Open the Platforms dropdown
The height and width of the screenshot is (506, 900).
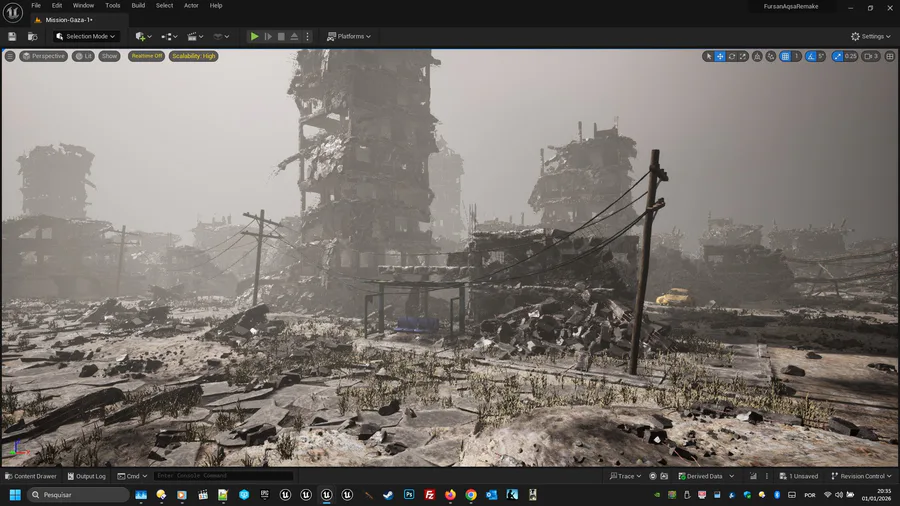[x=348, y=36]
